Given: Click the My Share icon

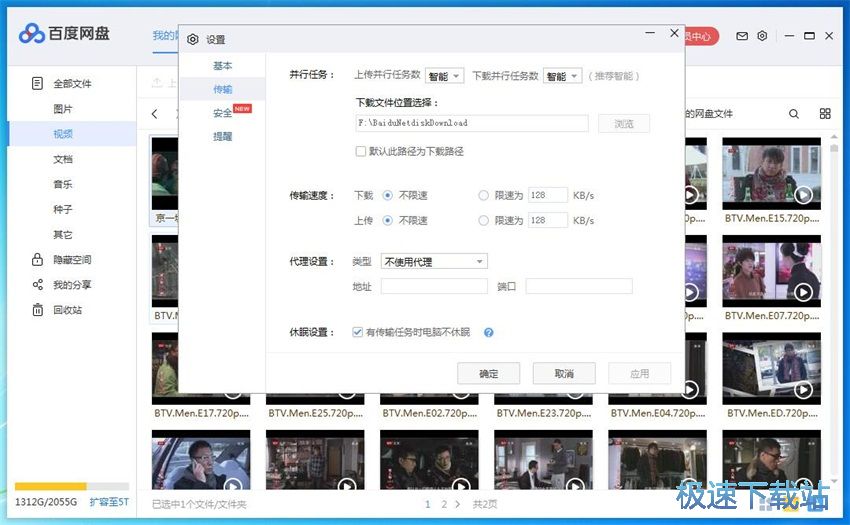Looking at the screenshot, I should 37,285.
